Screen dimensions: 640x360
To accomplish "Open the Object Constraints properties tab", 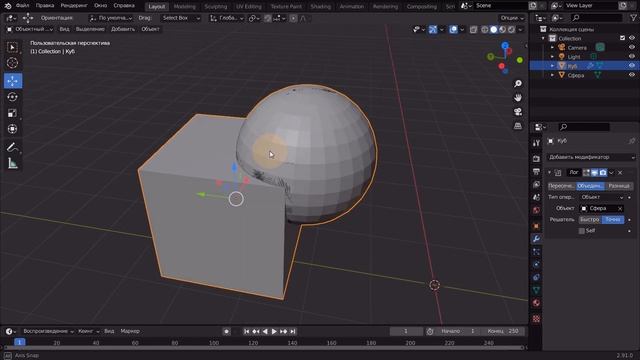I will coord(536,278).
